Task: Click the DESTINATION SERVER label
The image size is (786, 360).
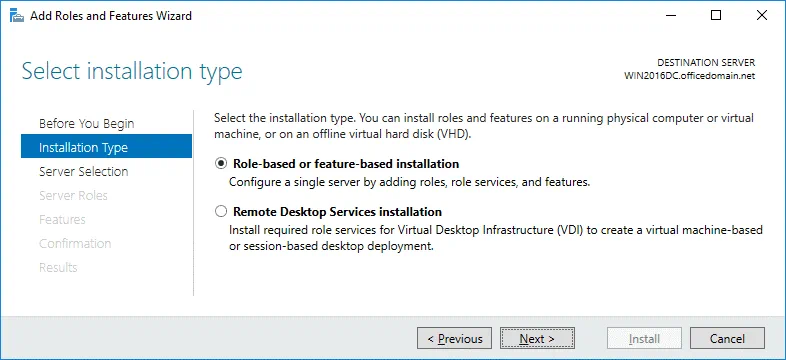Action: 706,63
